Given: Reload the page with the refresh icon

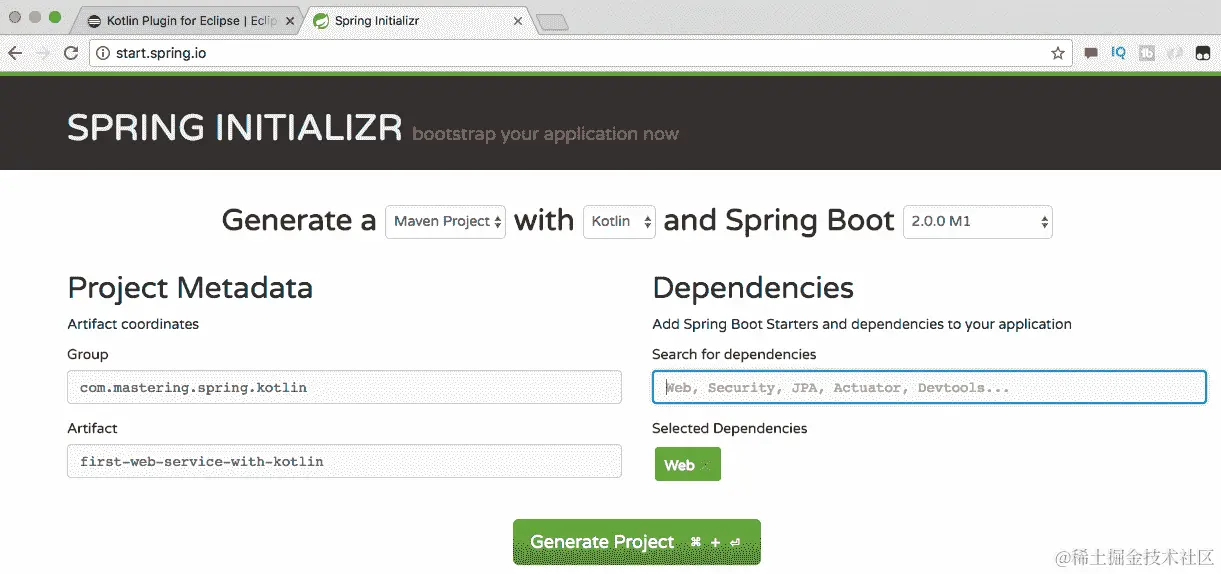Looking at the screenshot, I should 70,53.
